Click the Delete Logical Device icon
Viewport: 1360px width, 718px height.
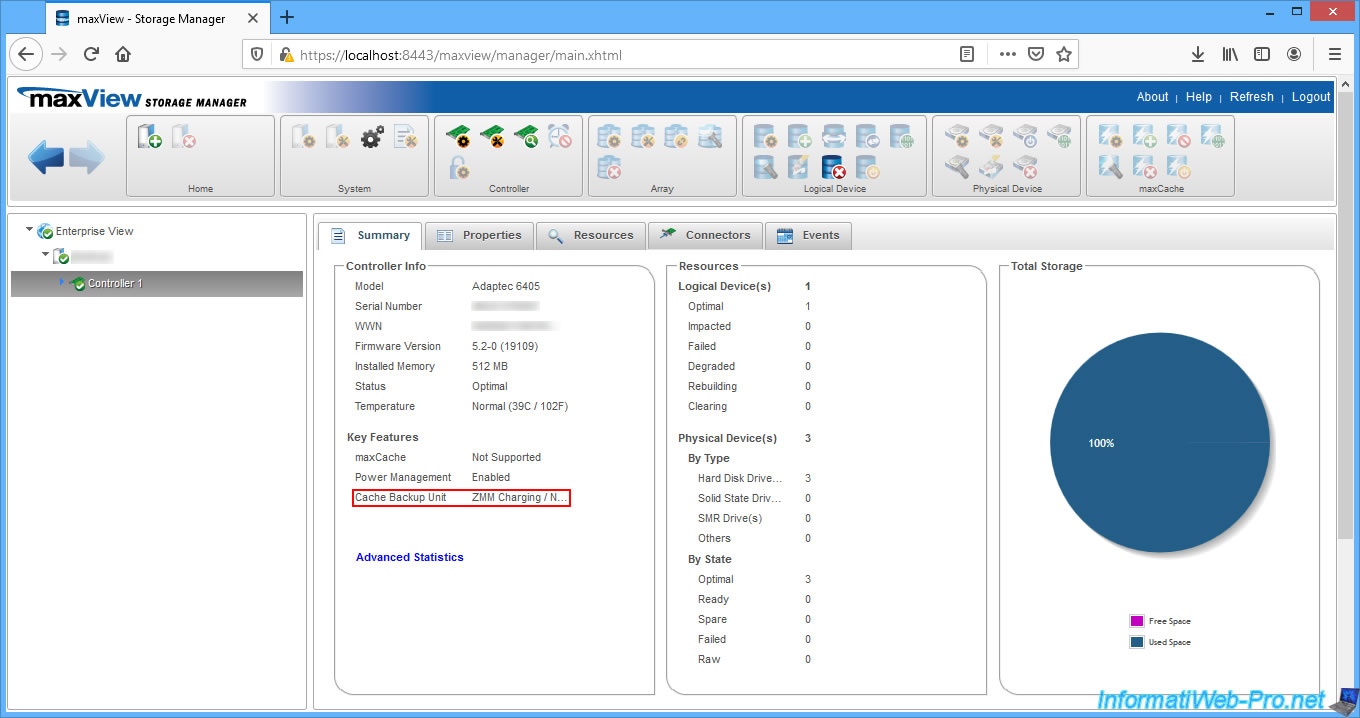832,168
